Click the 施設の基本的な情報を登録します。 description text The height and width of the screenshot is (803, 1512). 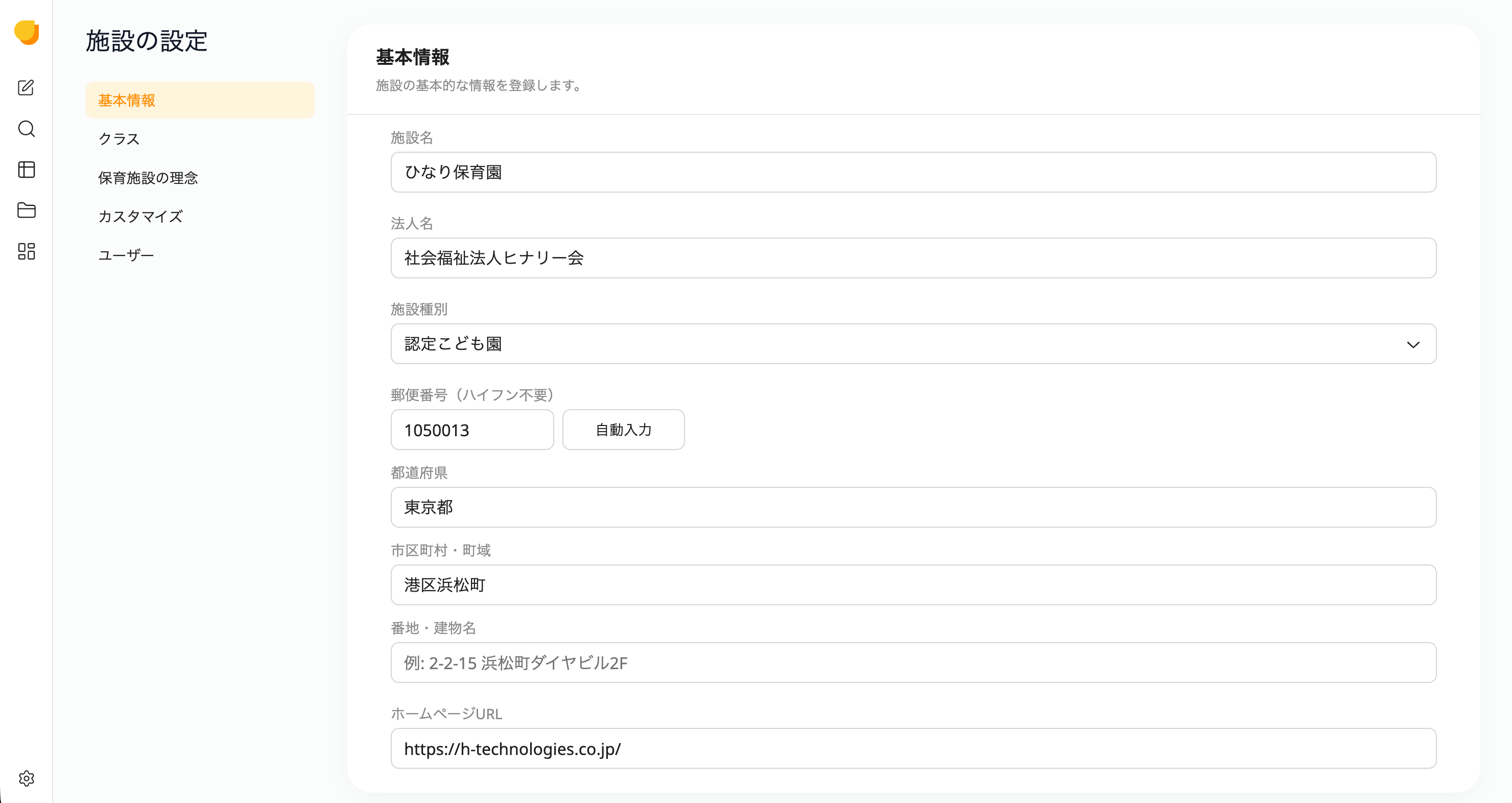coord(479,85)
